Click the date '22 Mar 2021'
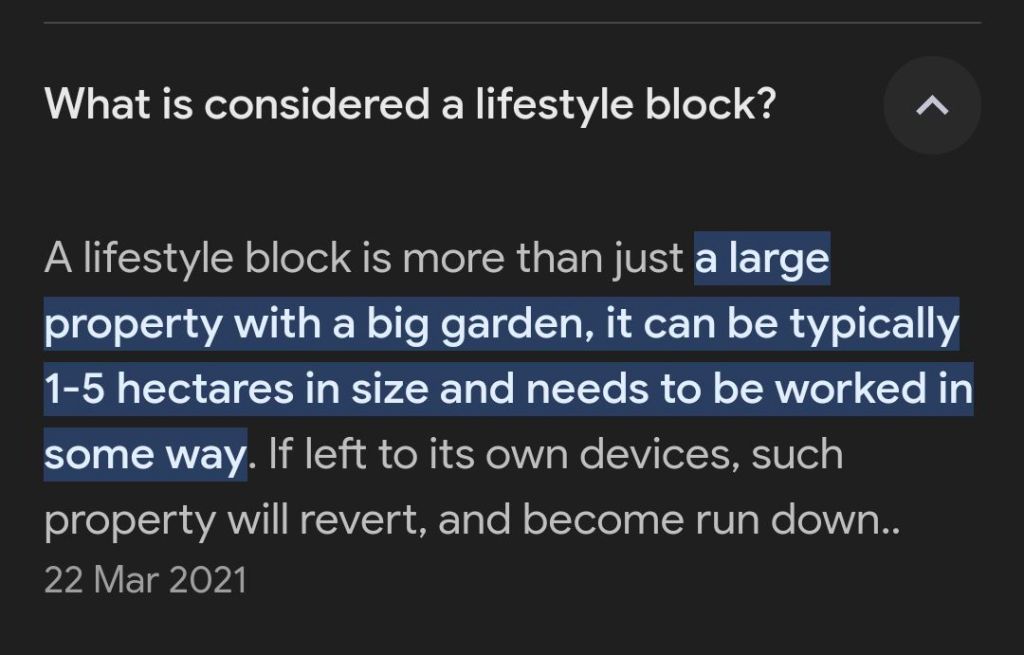This screenshot has height=655, width=1024. pos(145,580)
